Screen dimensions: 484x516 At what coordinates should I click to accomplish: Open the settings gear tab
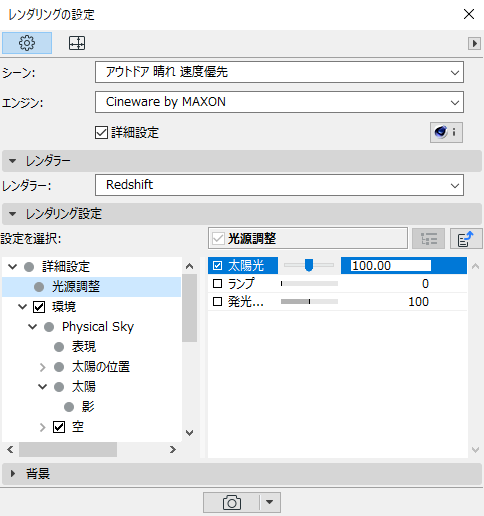point(27,43)
